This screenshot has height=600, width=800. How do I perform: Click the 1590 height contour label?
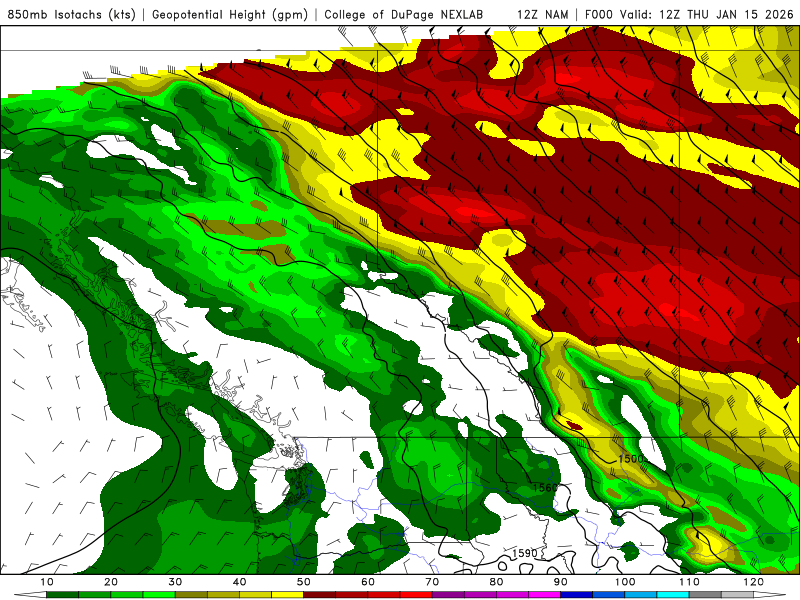[x=524, y=553]
